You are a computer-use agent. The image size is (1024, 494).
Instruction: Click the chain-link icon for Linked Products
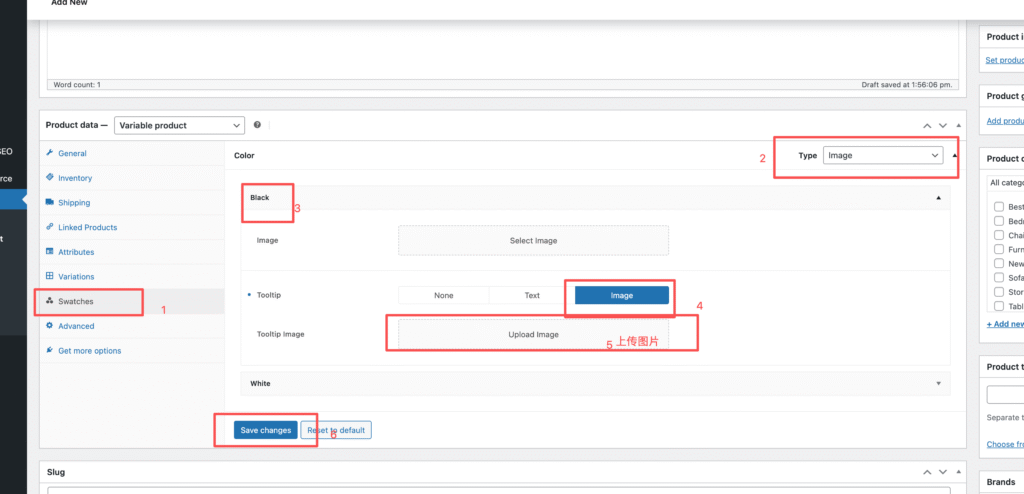[49, 227]
